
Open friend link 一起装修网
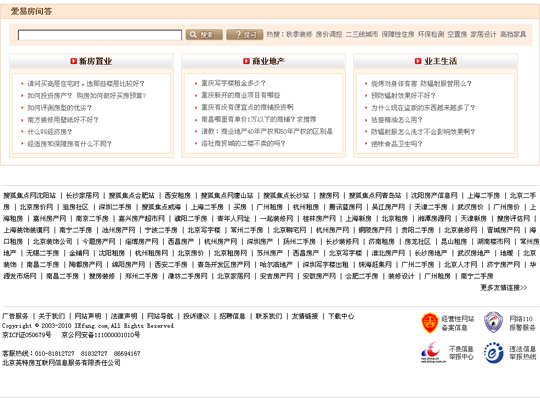(277, 219)
